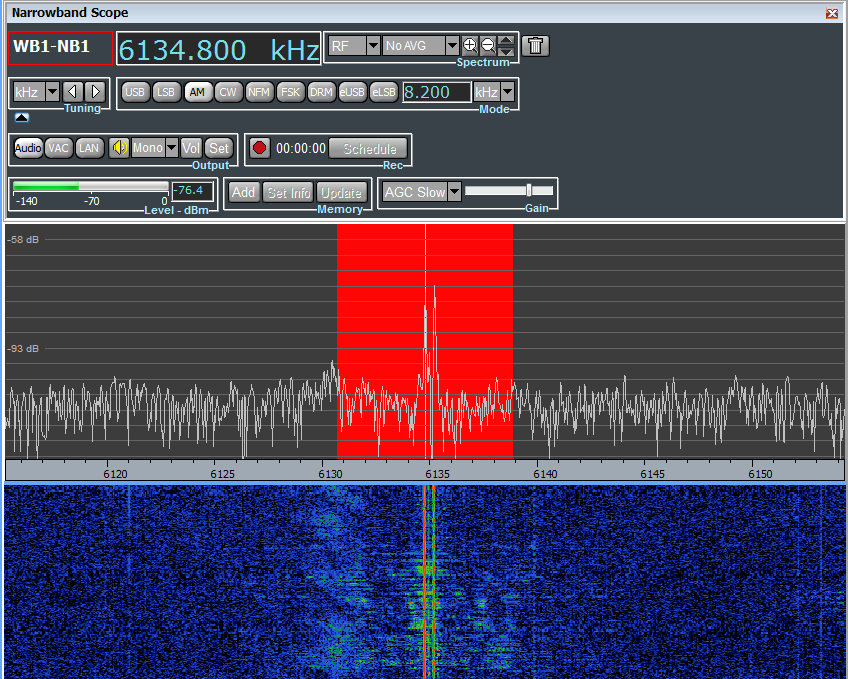
Task: Tune frequency up with right arrow
Action: tap(96, 92)
